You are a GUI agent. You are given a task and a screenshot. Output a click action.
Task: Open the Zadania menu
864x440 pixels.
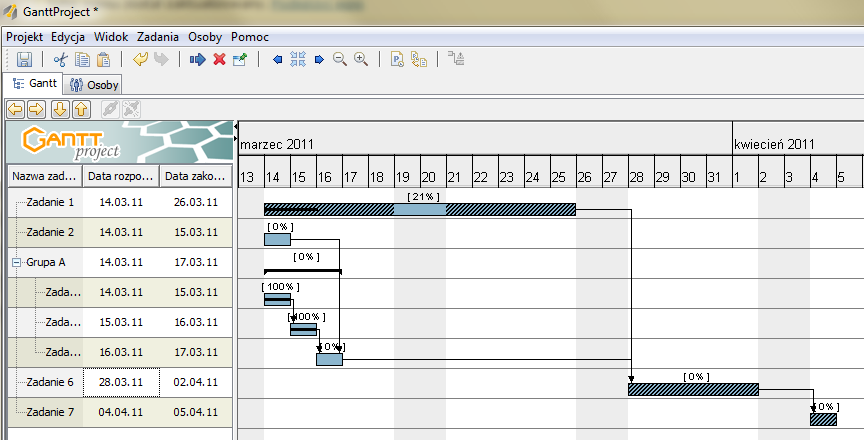pos(158,36)
